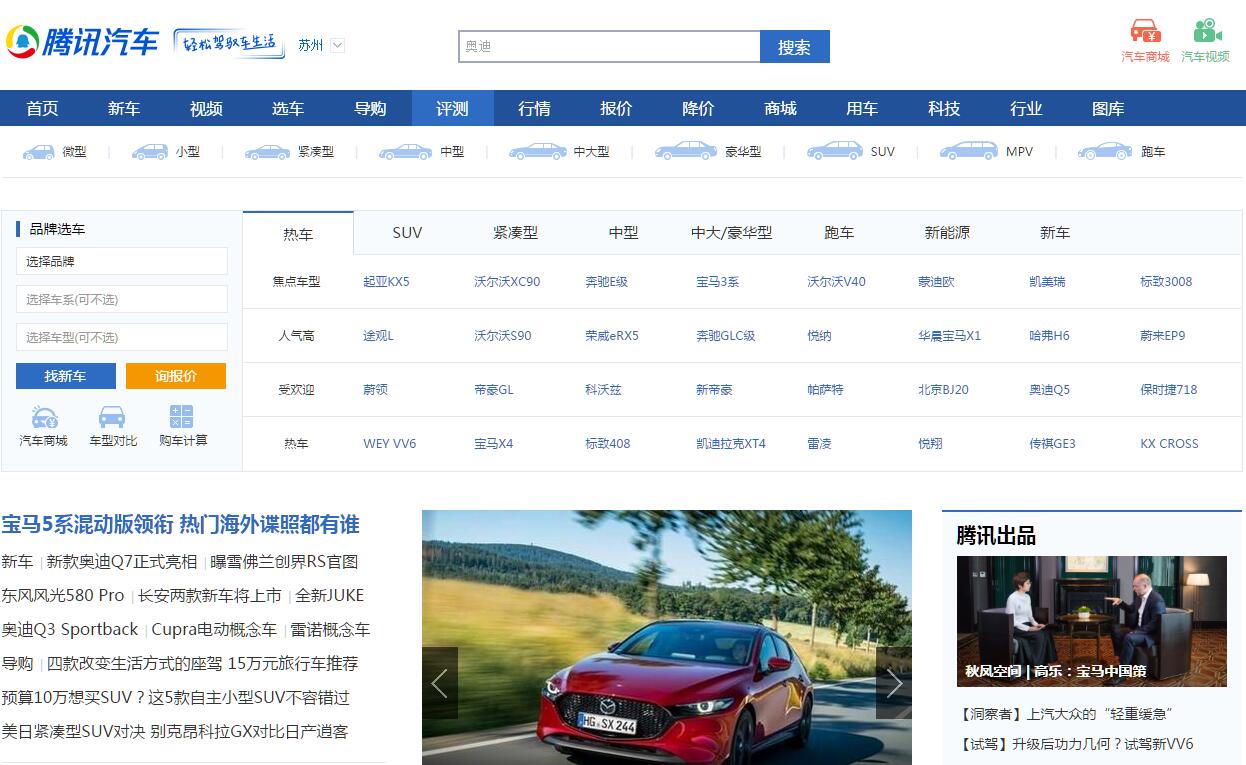Pick the MPV car type icon
Image resolution: width=1246 pixels, height=765 pixels.
968,151
